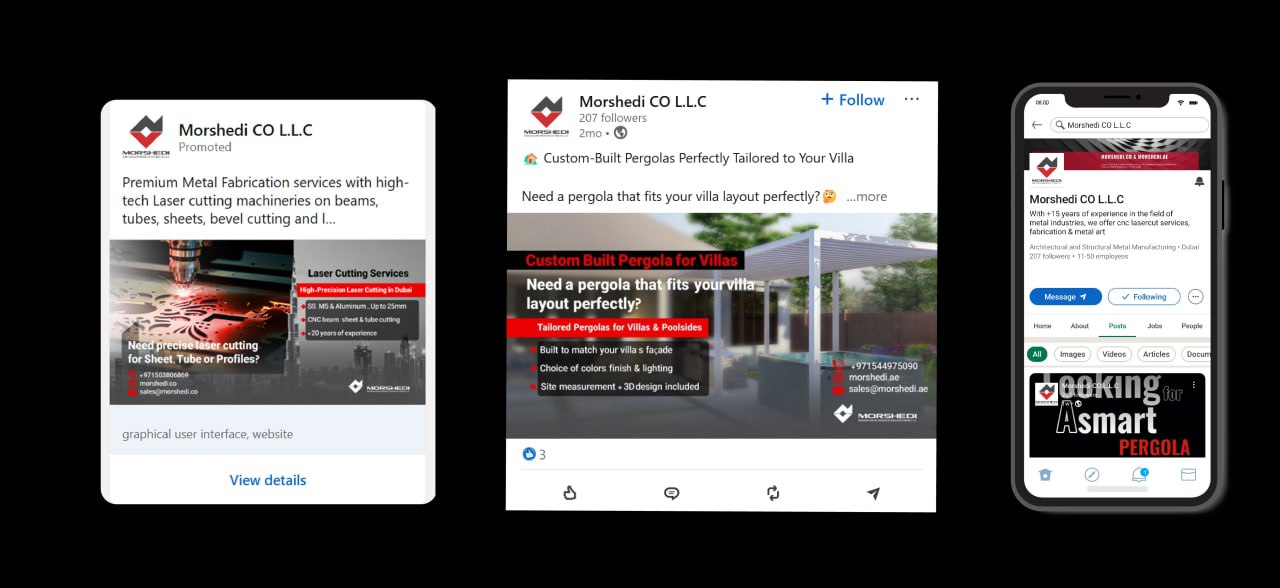Open the three-dot menu on the pergola post
Viewport: 1280px width, 588px height.
[x=911, y=99]
